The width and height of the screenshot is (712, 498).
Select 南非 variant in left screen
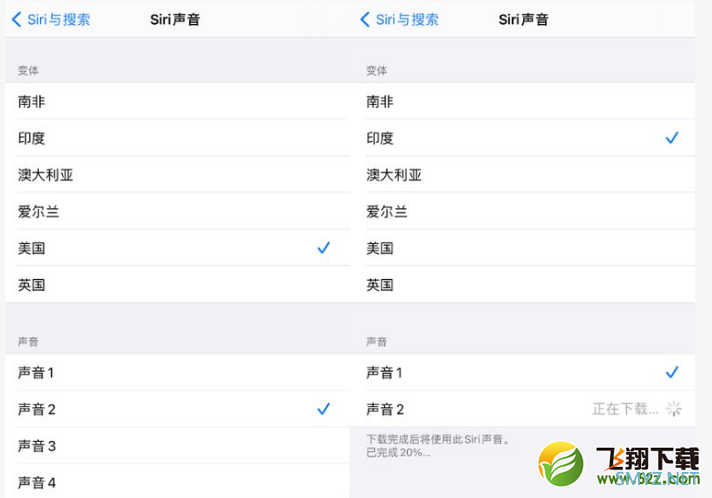[x=177, y=101]
